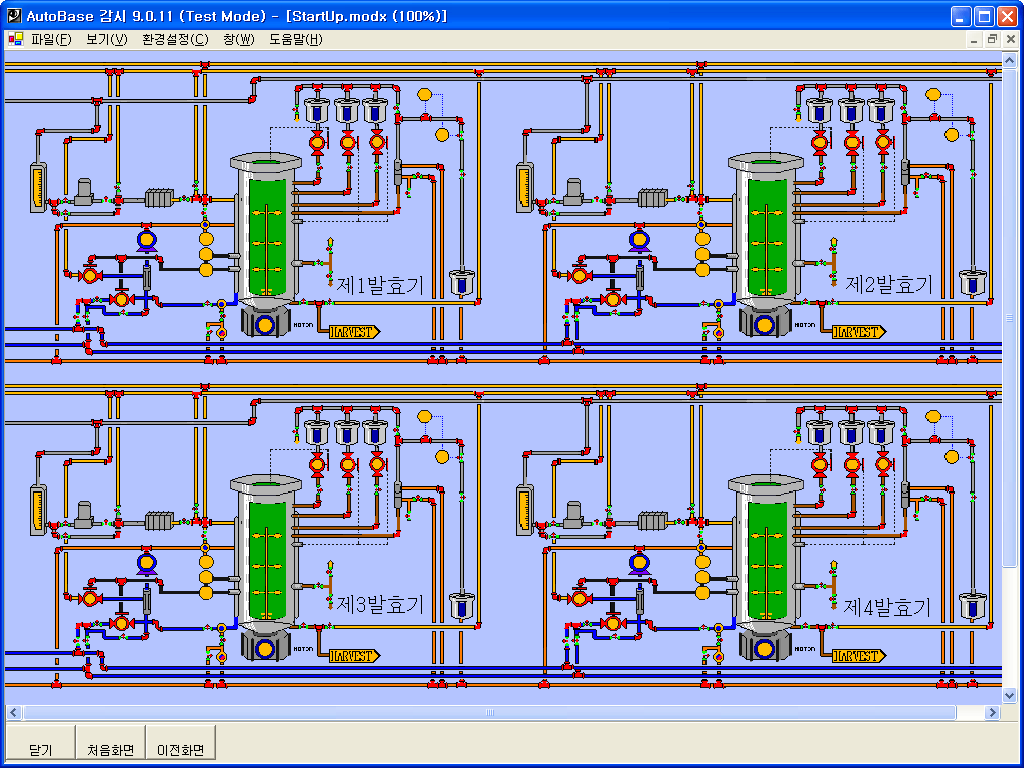
Task: Open the 보기(V) menu
Action: coord(106,39)
